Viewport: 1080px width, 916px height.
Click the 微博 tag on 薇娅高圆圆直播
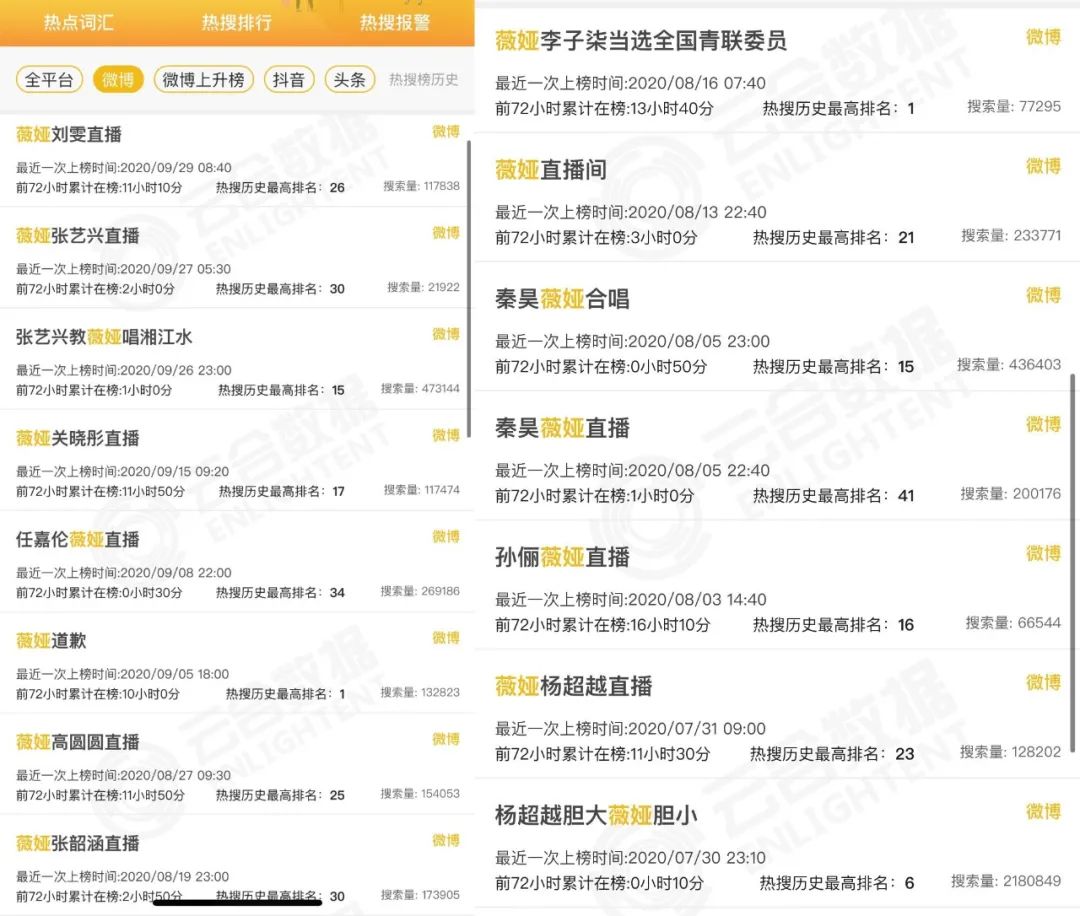(446, 739)
